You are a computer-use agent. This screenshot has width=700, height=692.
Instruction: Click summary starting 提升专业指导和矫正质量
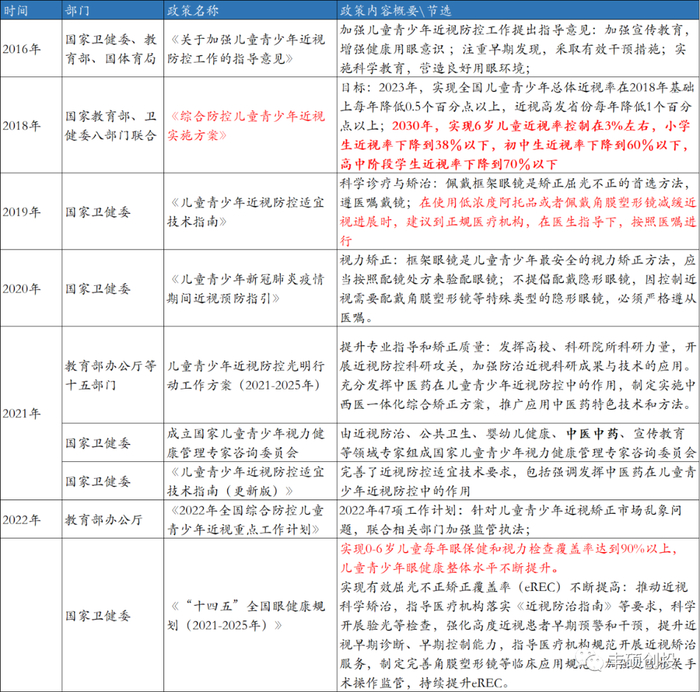pos(518,375)
